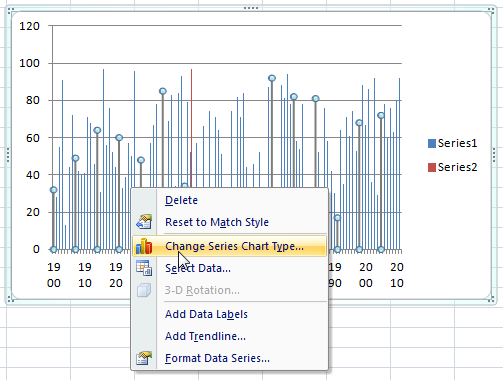Click the 60 vertical axis label
The image size is (503, 380).
pos(33,138)
